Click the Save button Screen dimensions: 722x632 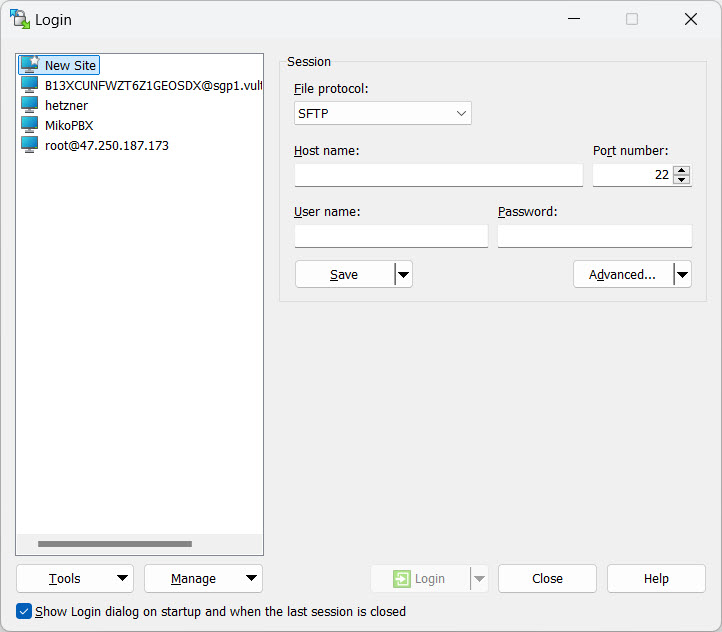(x=344, y=275)
